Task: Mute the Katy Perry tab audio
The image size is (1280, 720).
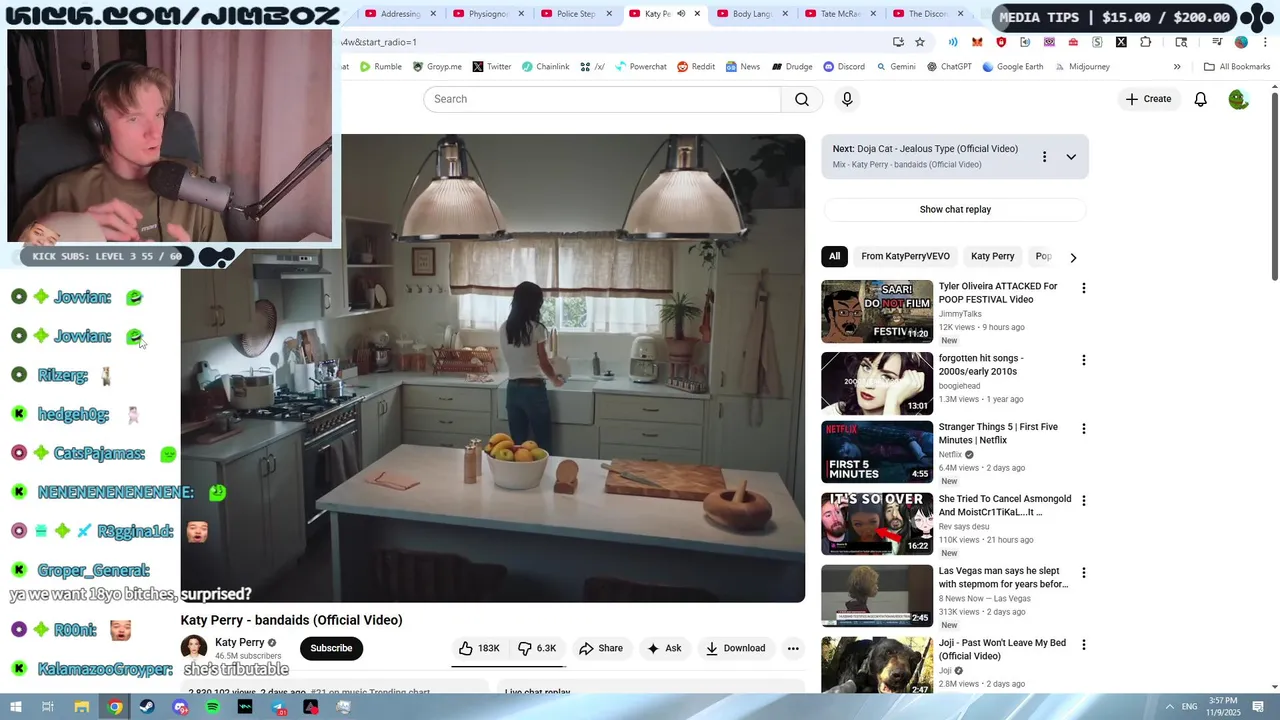Action: click(681, 14)
